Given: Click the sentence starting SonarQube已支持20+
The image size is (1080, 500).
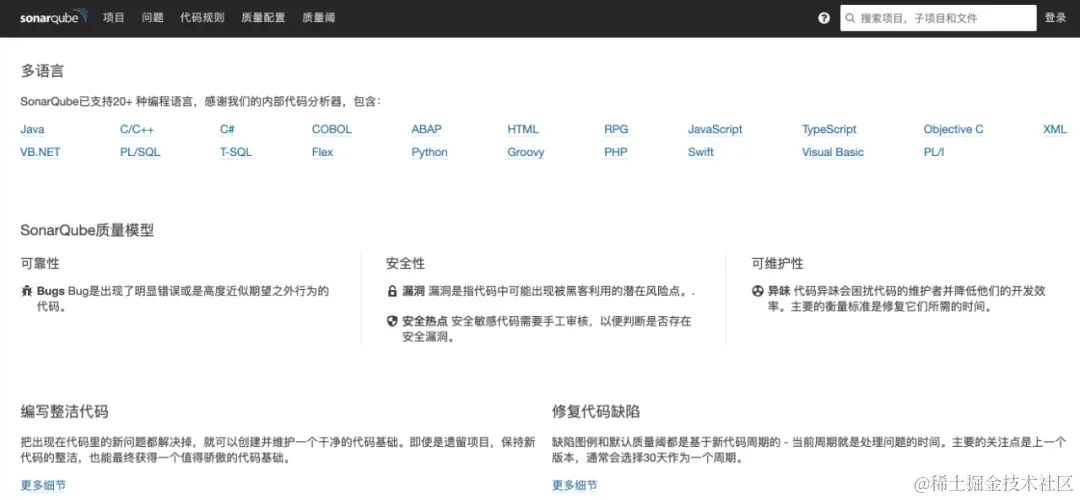Looking at the screenshot, I should [x=200, y=102].
